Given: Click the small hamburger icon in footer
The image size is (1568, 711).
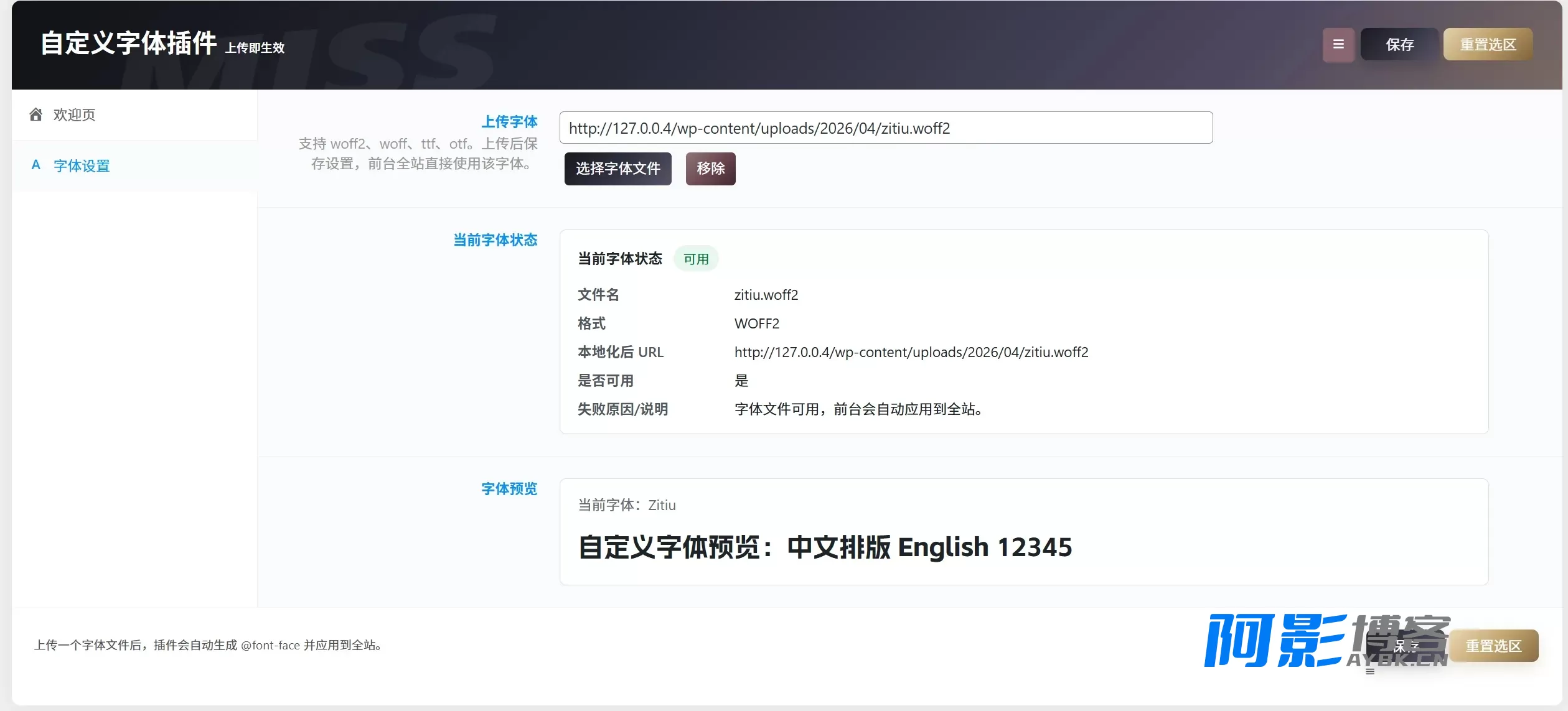Looking at the screenshot, I should tap(1370, 671).
